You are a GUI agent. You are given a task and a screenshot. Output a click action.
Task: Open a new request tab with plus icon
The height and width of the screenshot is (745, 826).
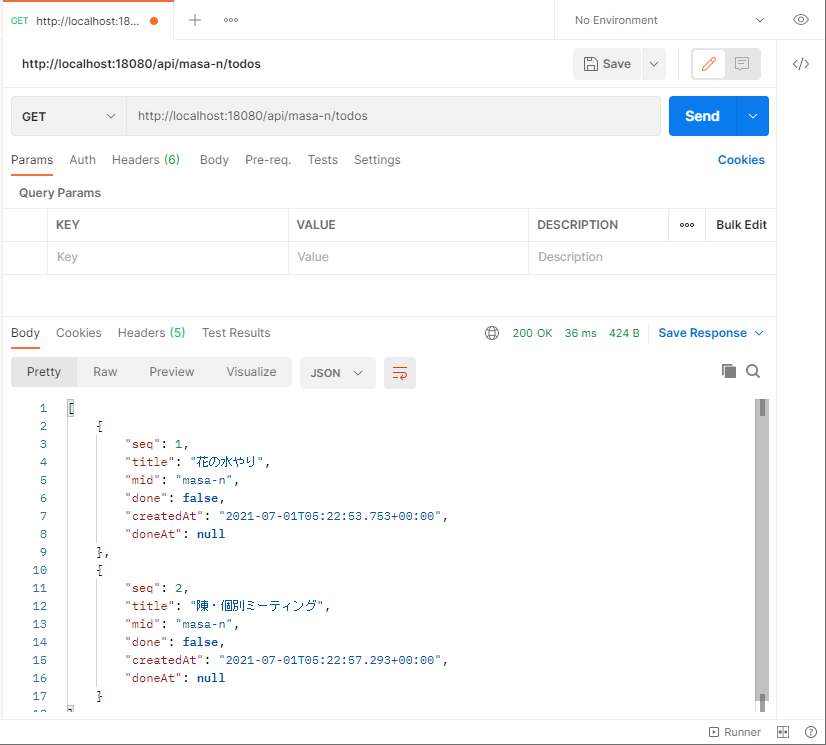coord(195,20)
